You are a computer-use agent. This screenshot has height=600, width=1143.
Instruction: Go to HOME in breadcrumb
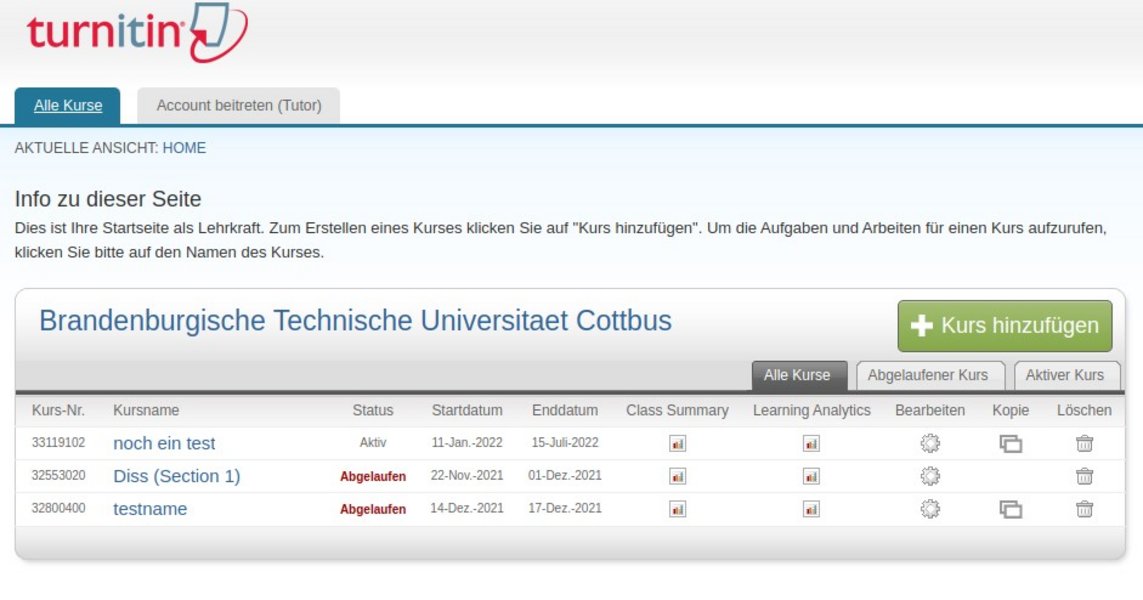click(184, 148)
